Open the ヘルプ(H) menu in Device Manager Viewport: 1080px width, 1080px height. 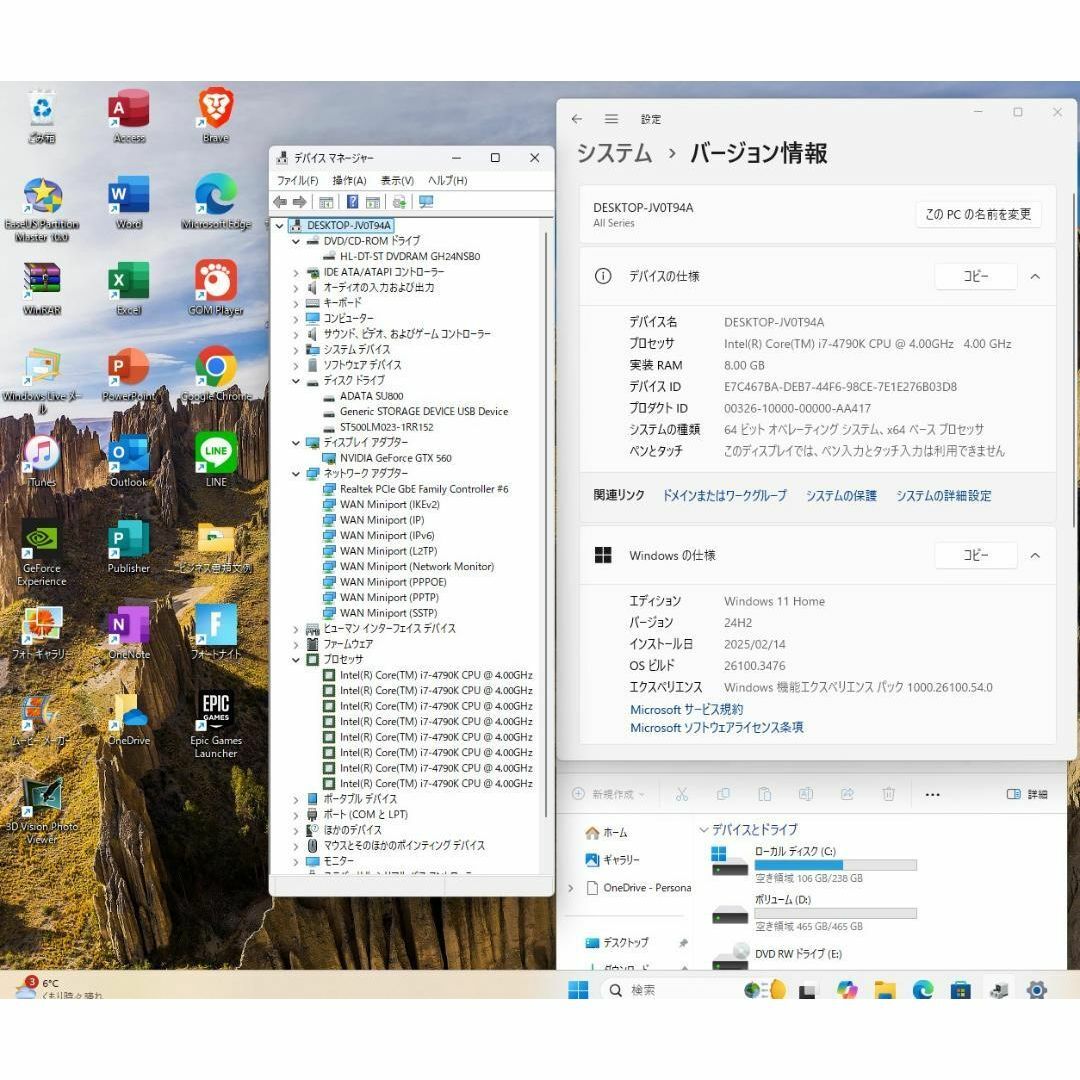click(448, 180)
